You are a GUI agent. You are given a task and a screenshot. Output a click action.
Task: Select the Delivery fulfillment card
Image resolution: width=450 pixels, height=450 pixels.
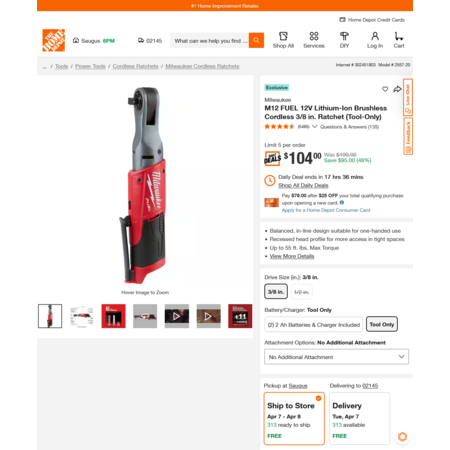(x=359, y=418)
